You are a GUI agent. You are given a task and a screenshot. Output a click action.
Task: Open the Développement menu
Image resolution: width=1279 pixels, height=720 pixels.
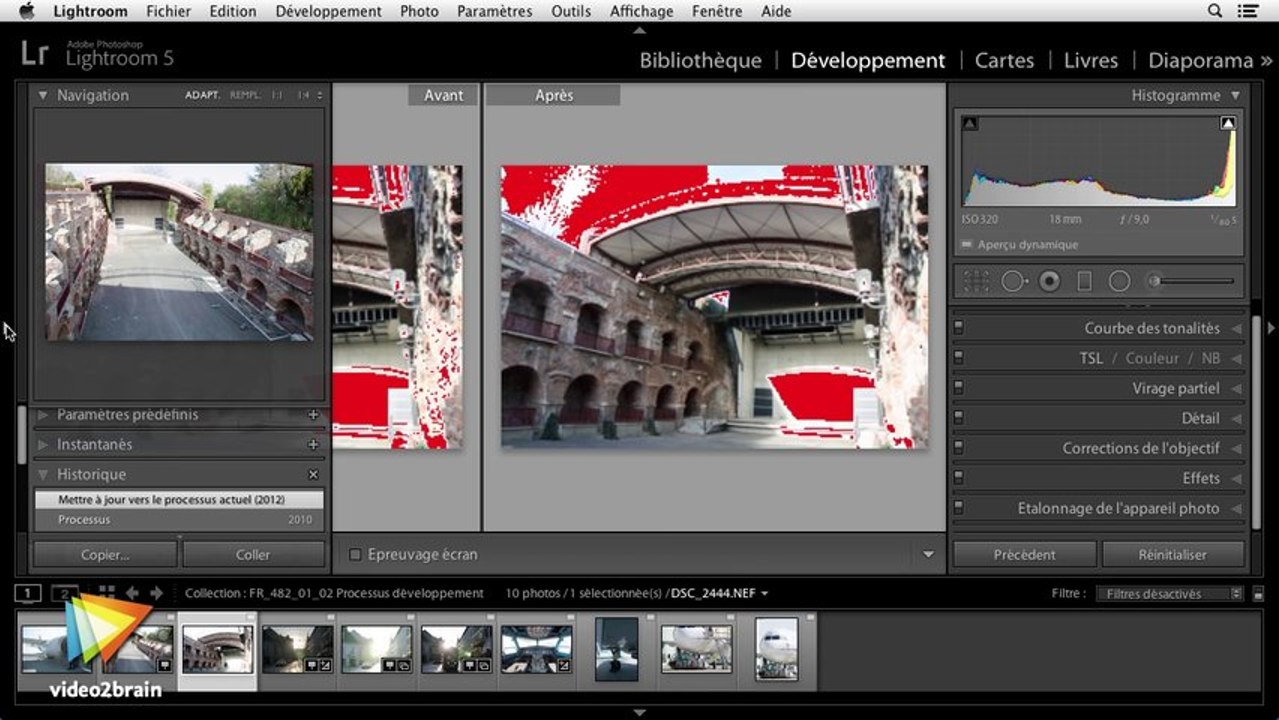pyautogui.click(x=329, y=11)
